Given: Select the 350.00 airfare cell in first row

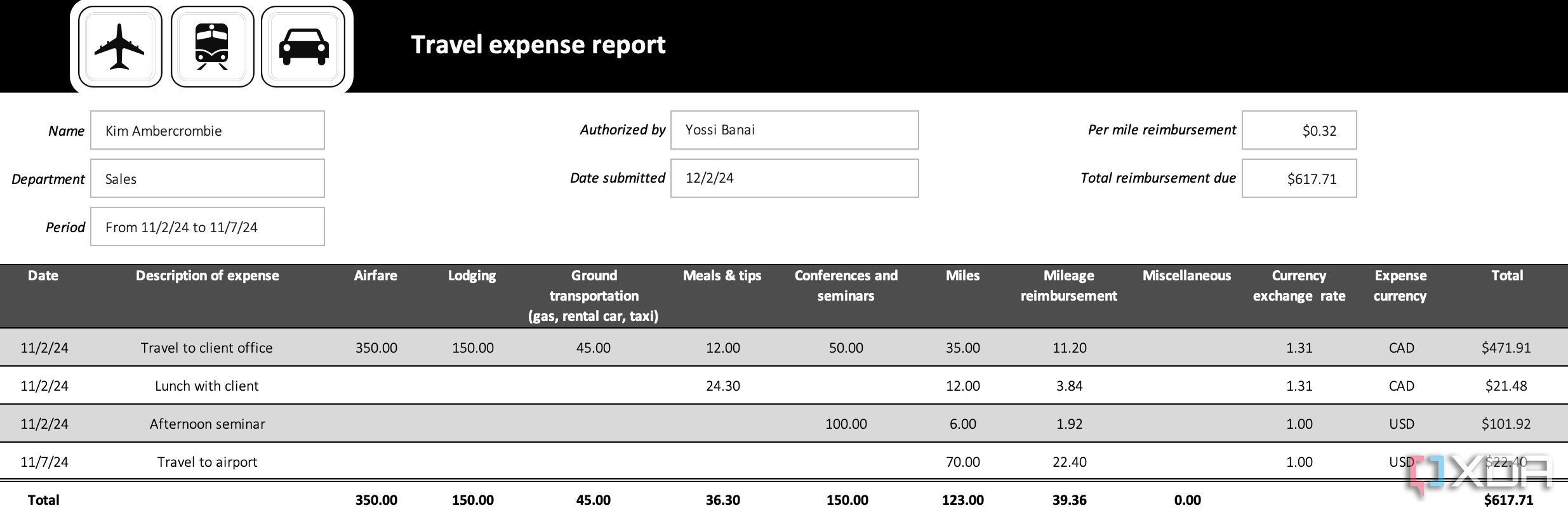Looking at the screenshot, I should pos(376,348).
